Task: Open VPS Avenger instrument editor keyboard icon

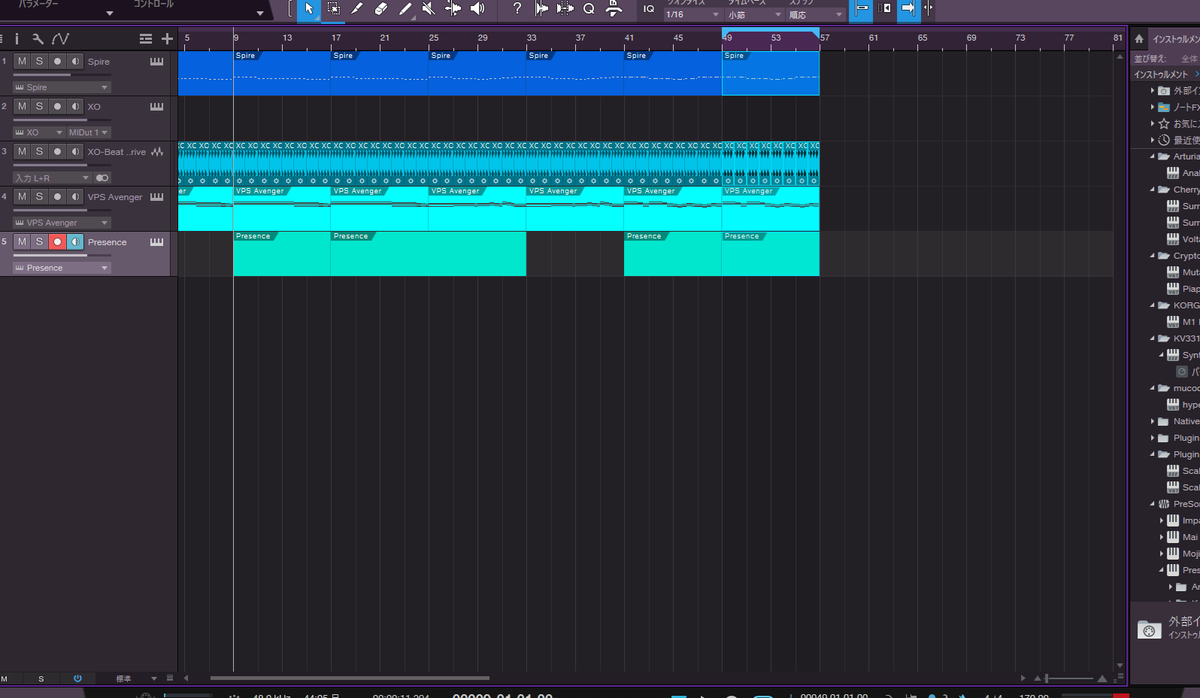Action: click(157, 197)
